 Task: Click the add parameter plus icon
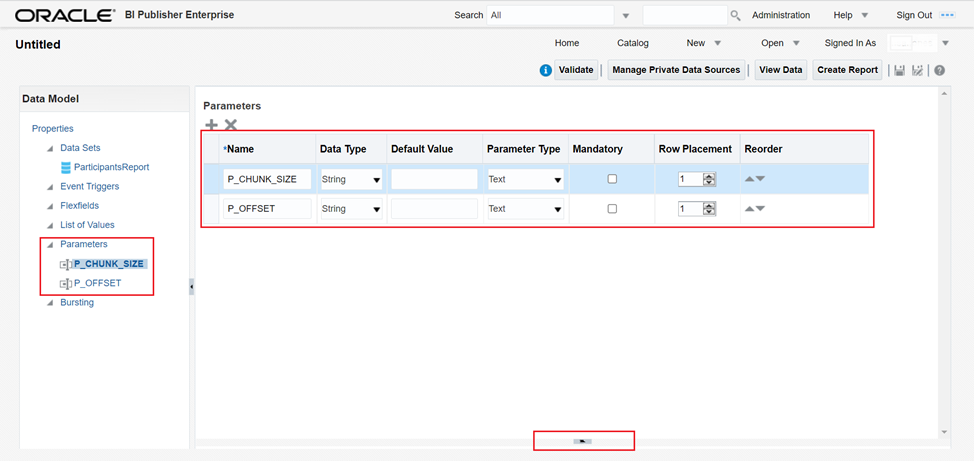[x=211, y=125]
